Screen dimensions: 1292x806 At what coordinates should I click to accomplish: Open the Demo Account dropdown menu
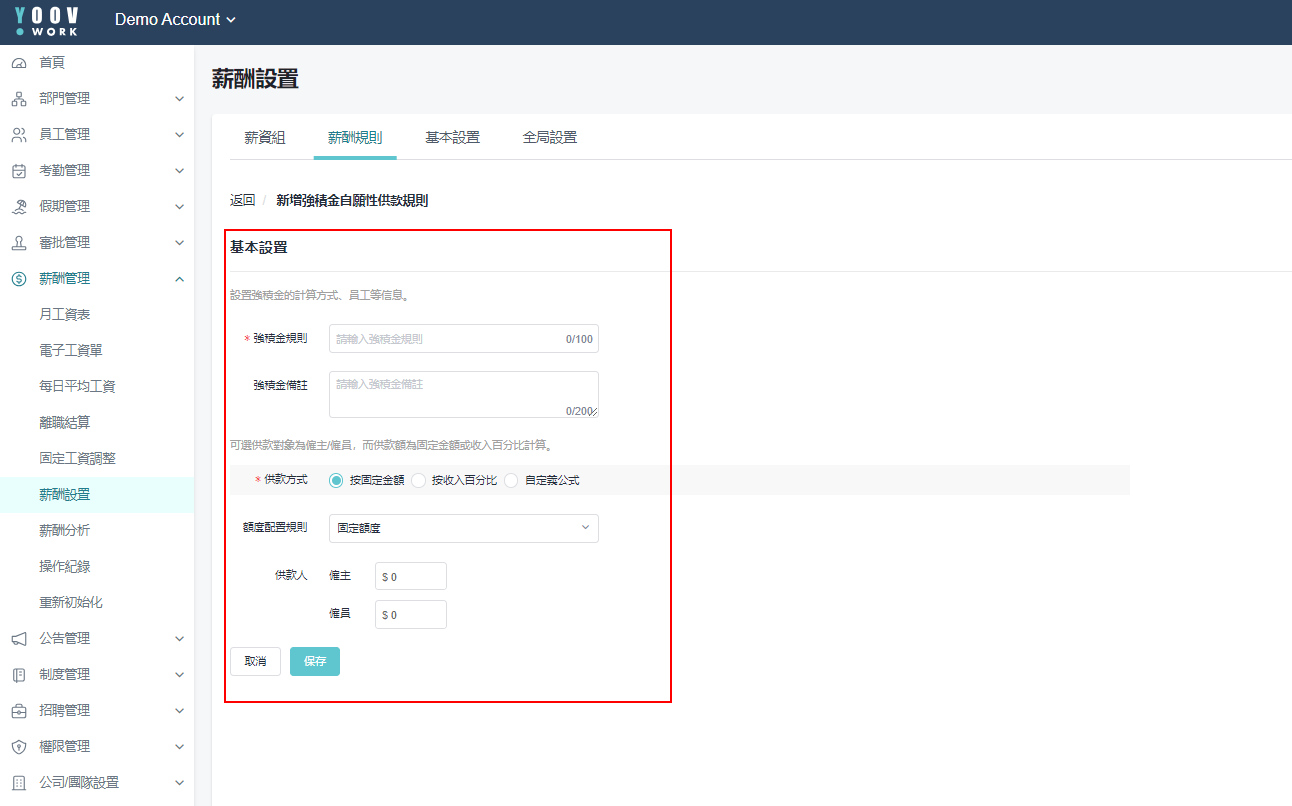(x=175, y=20)
